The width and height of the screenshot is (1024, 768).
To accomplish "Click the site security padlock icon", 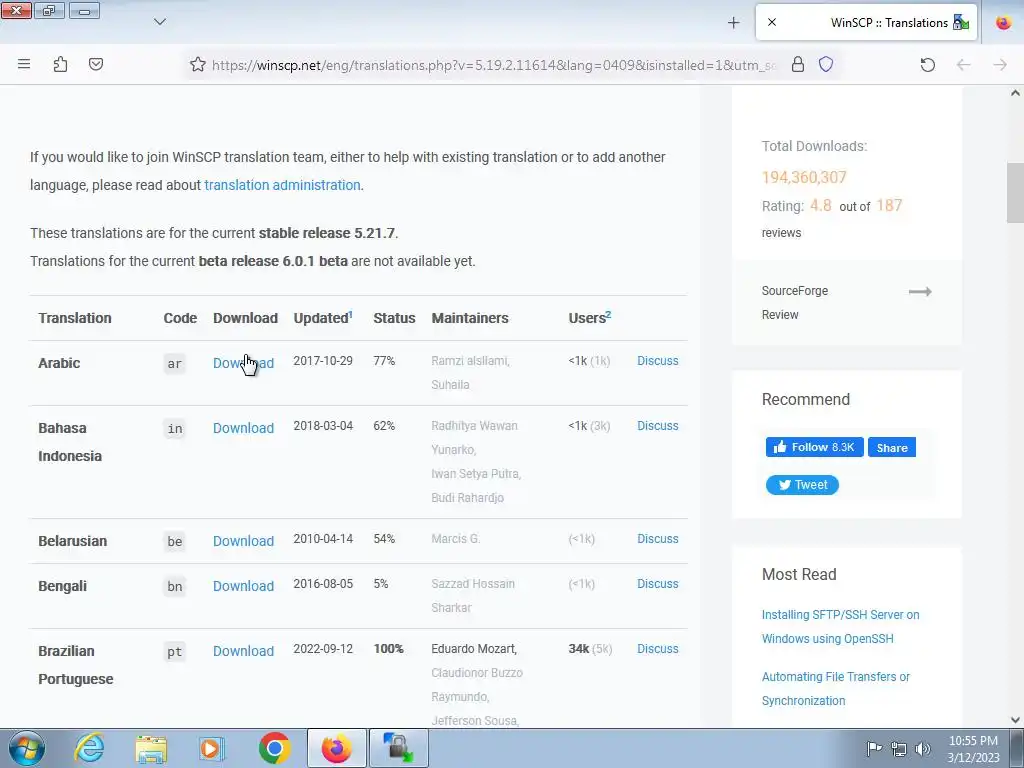I will tap(797, 64).
